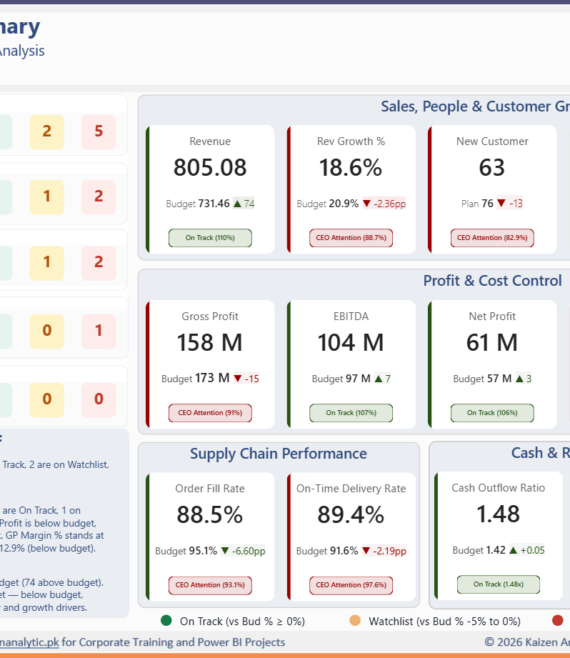
Task: Click the green up arrow beside +0.05
Action: click(x=513, y=550)
